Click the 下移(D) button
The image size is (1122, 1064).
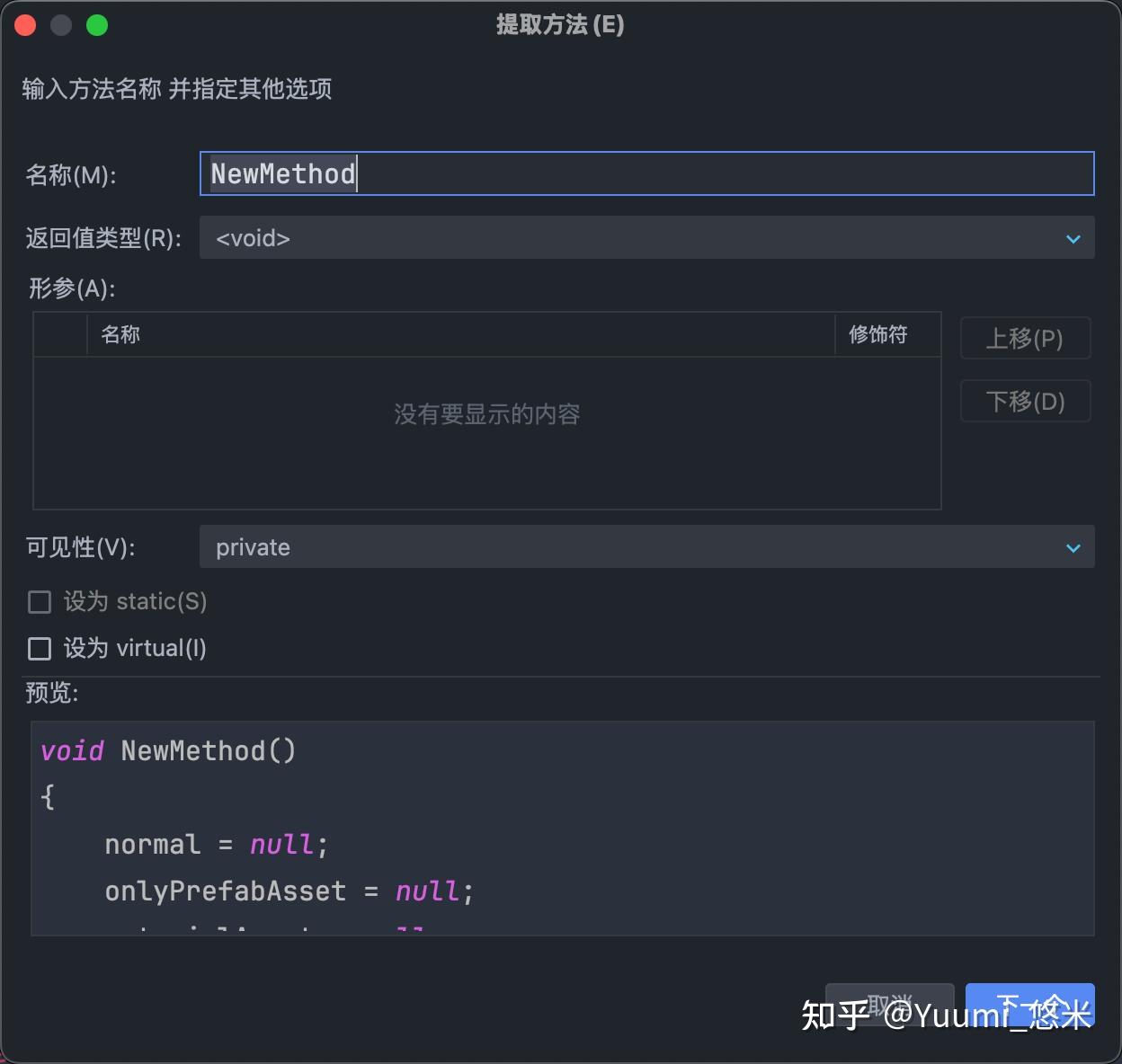[1025, 401]
